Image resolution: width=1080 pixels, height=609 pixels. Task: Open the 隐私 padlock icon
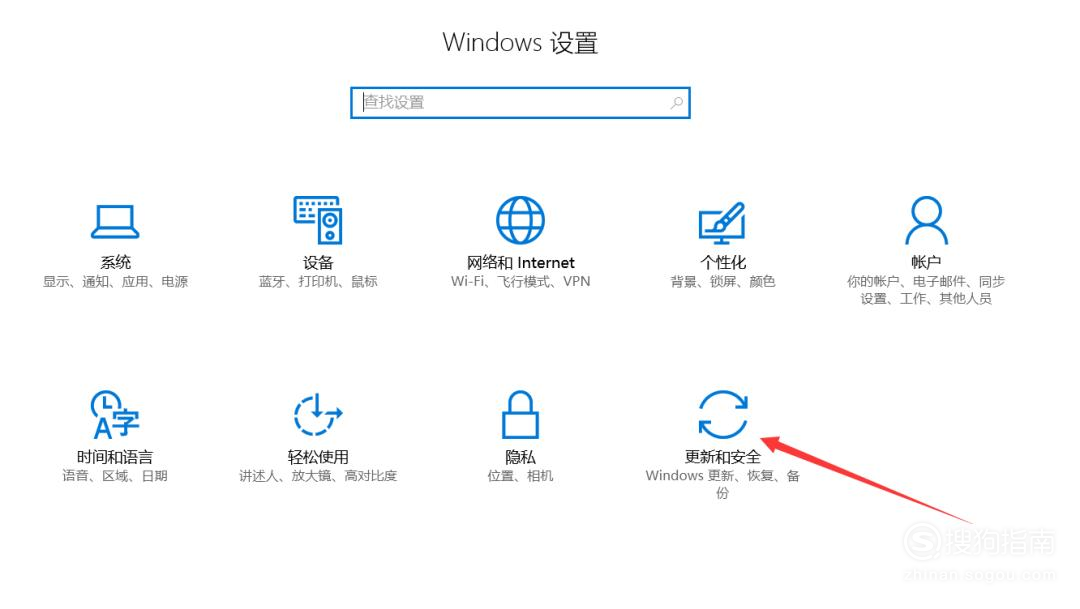point(520,415)
